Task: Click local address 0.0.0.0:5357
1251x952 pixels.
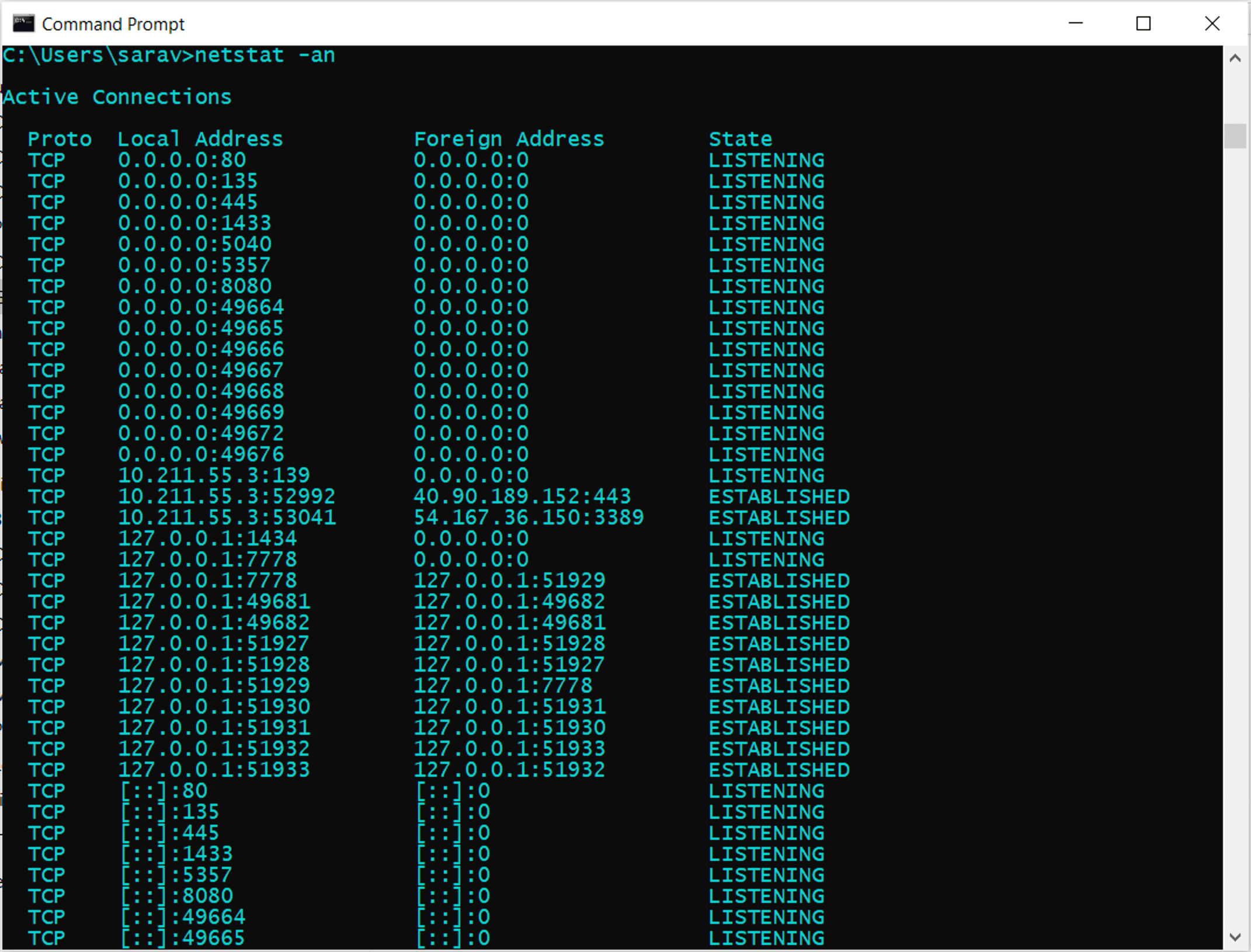Action: click(194, 265)
